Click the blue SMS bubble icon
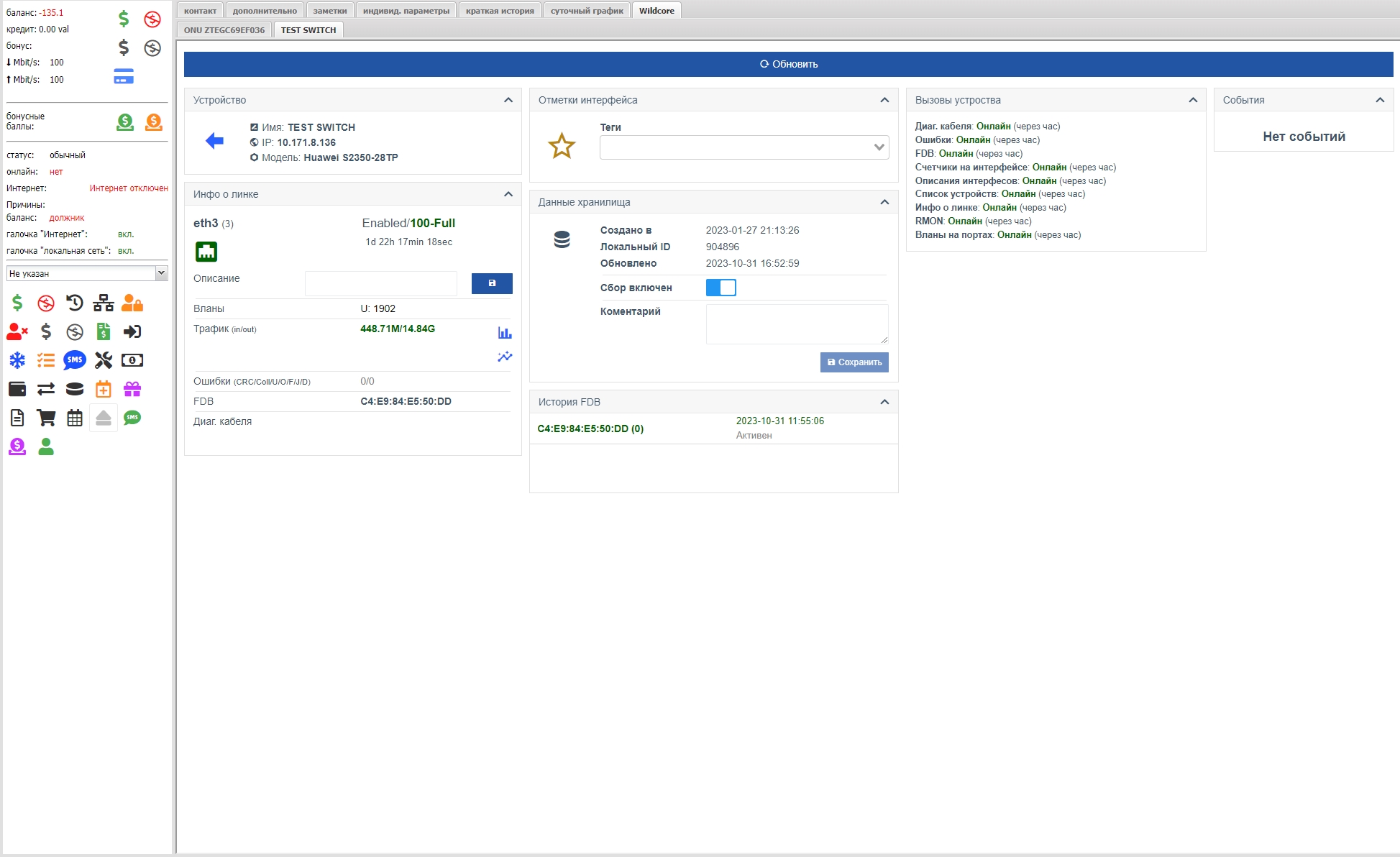Image resolution: width=1400 pixels, height=857 pixels. pos(75,360)
